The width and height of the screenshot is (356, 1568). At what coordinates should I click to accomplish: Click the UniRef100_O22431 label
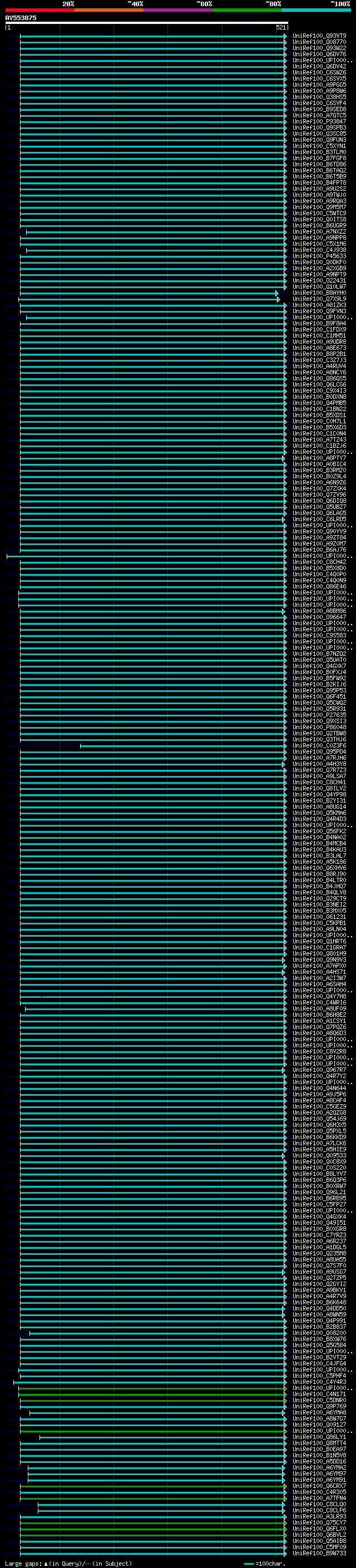[319, 280]
